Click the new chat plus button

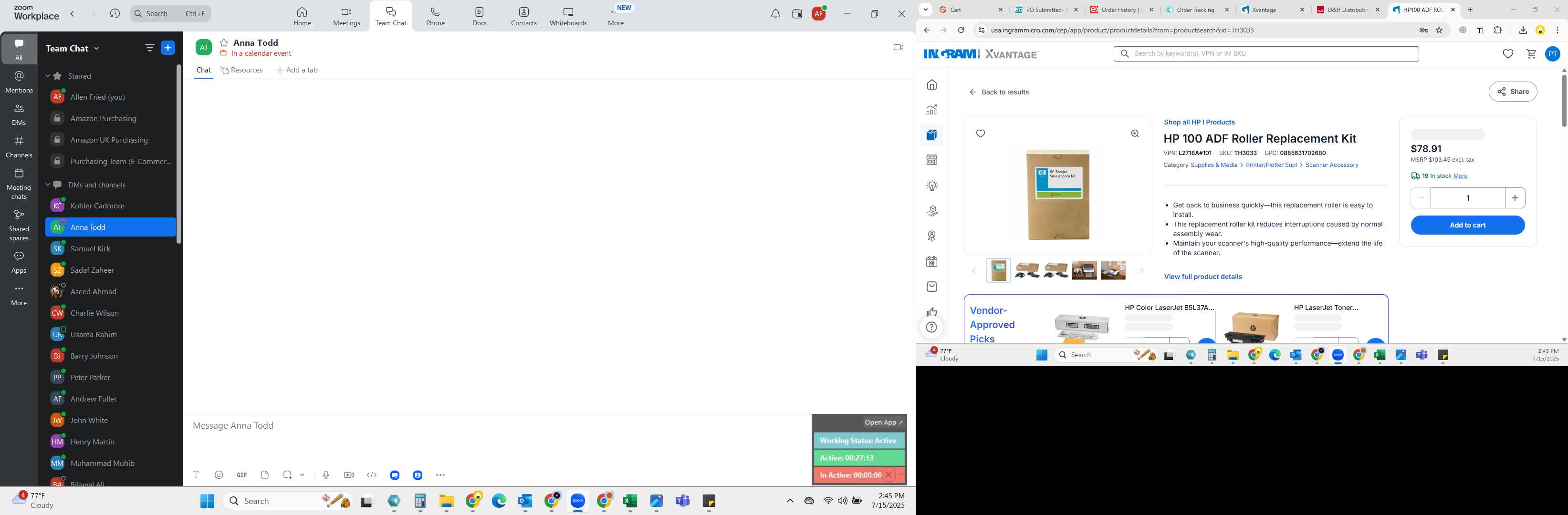click(168, 48)
